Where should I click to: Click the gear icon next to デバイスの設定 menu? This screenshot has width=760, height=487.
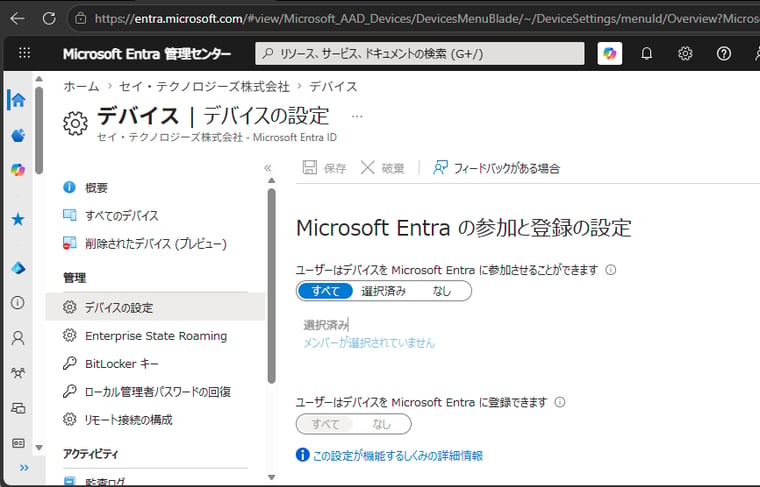pyautogui.click(x=70, y=307)
